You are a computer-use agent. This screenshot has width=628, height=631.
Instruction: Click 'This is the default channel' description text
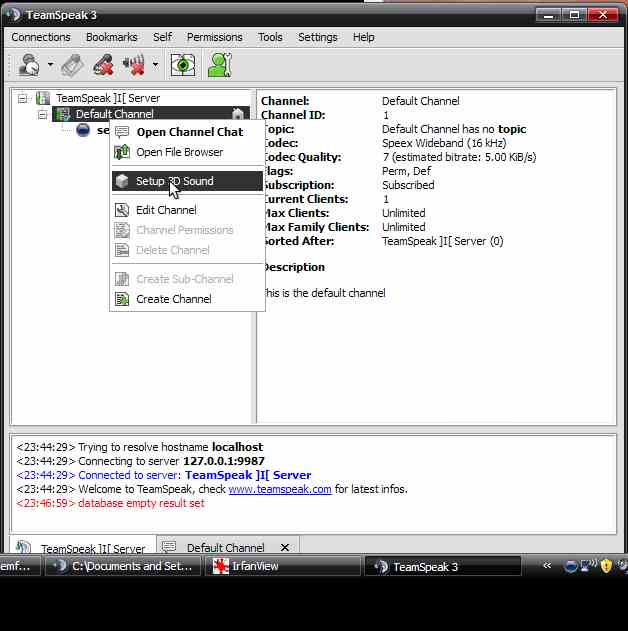pos(325,293)
